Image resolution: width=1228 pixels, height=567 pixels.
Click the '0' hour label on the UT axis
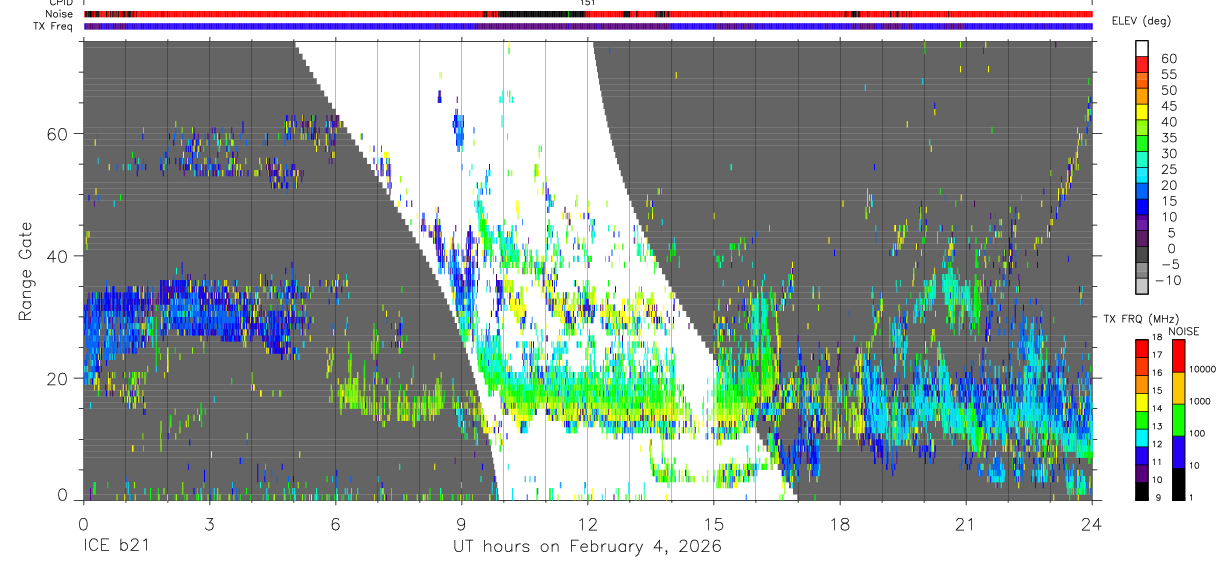[x=83, y=523]
